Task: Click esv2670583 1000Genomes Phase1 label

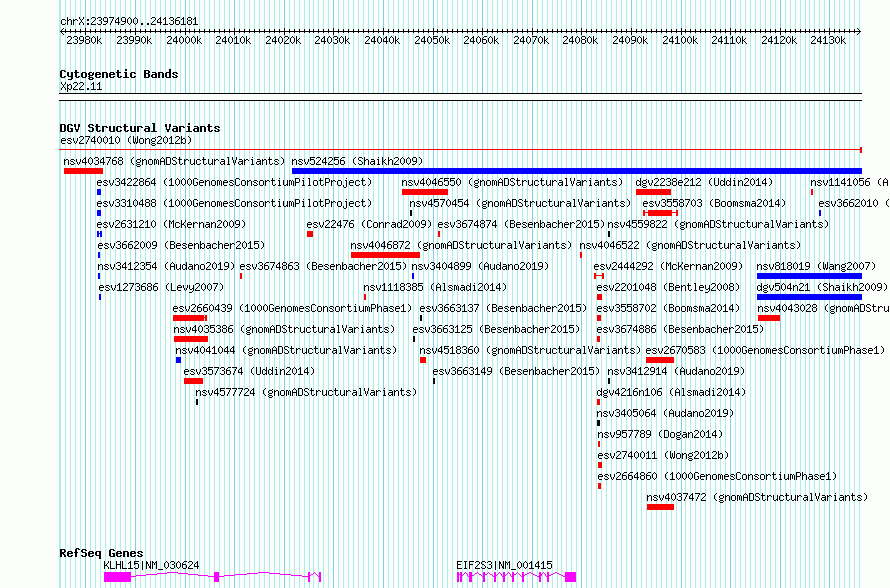Action: pyautogui.click(x=765, y=350)
